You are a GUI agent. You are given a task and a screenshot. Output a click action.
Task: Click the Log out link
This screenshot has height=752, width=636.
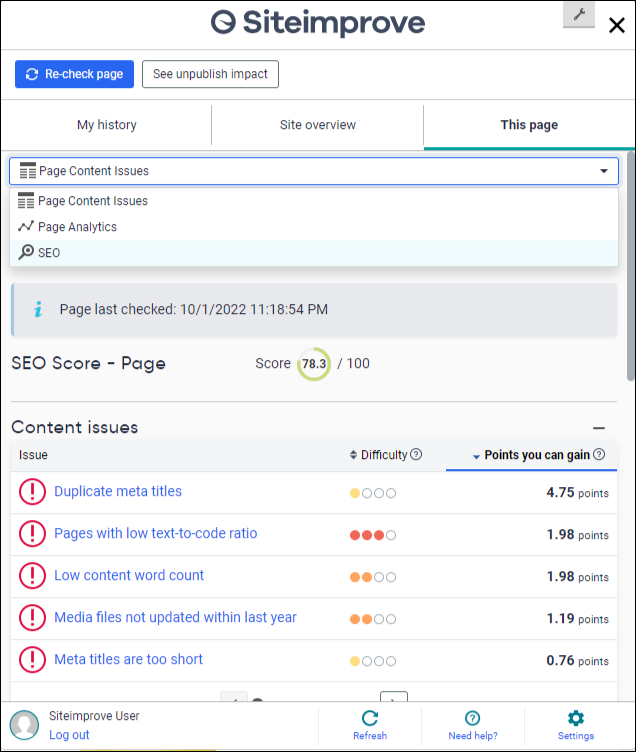(69, 735)
